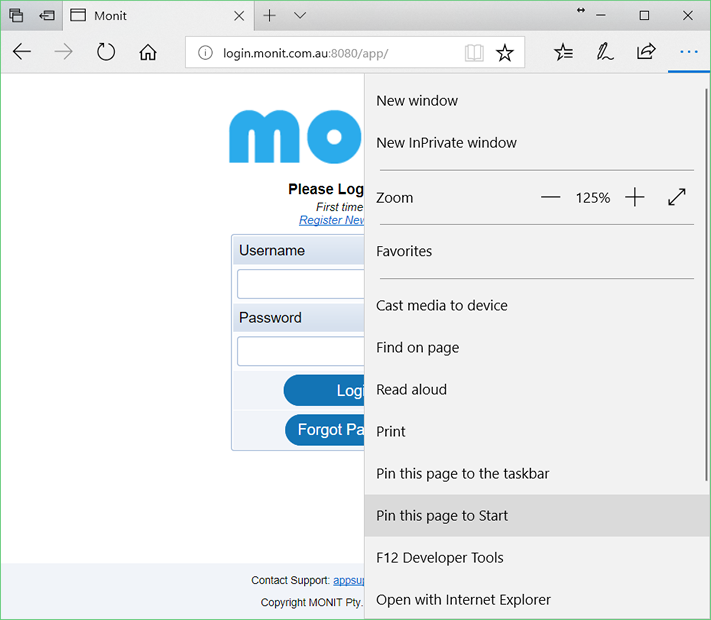
Task: Go to the Home page icon
Action: pyautogui.click(x=148, y=52)
